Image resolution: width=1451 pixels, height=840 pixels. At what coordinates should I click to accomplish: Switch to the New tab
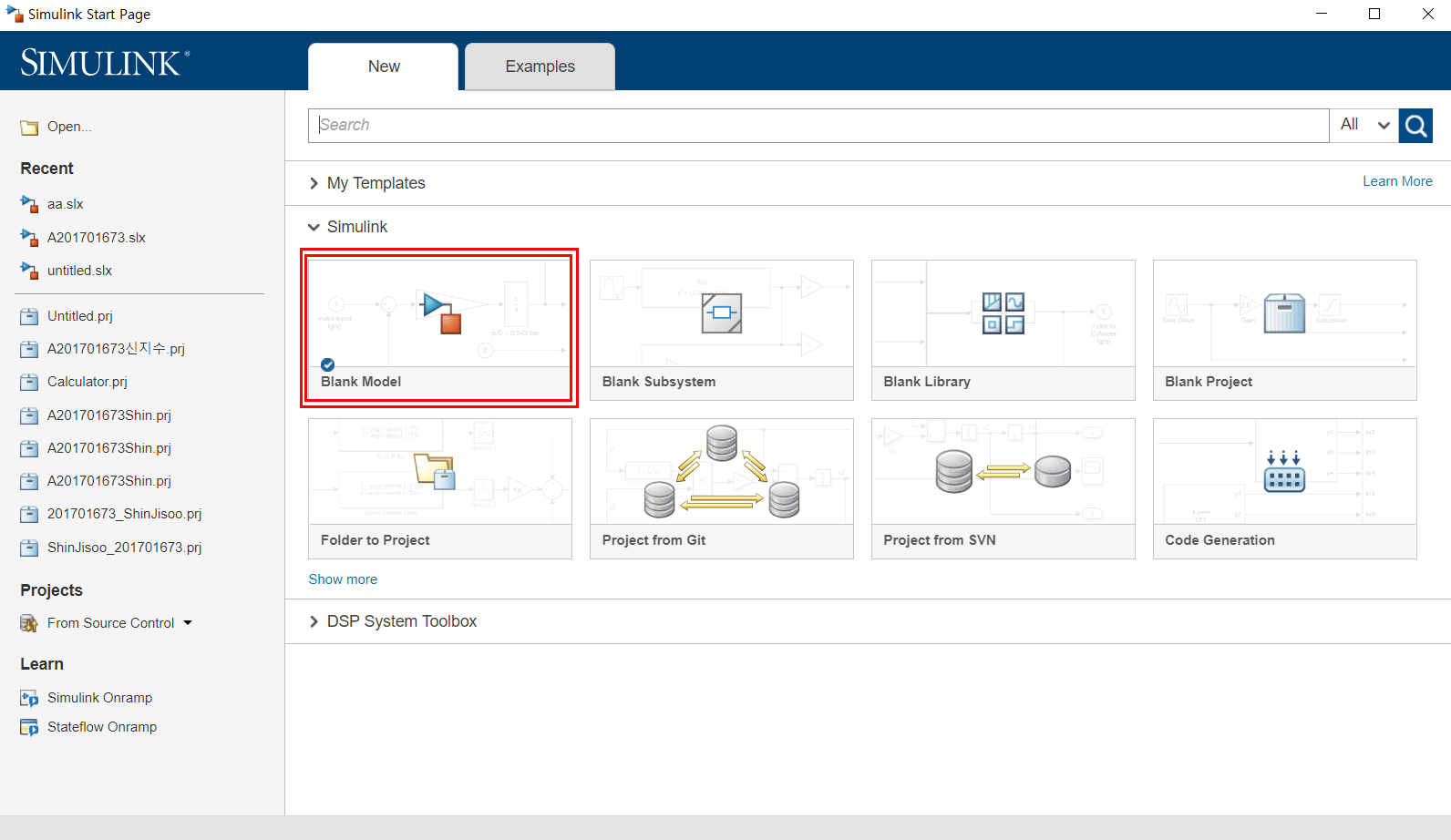pos(384,67)
